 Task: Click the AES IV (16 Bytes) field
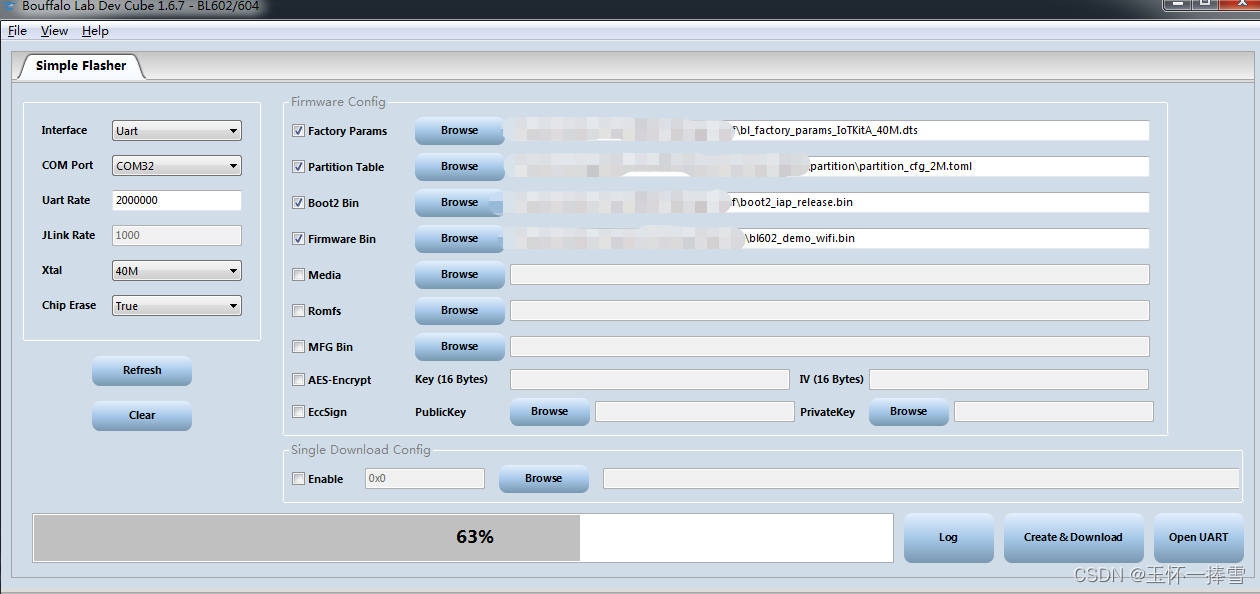pos(1009,380)
